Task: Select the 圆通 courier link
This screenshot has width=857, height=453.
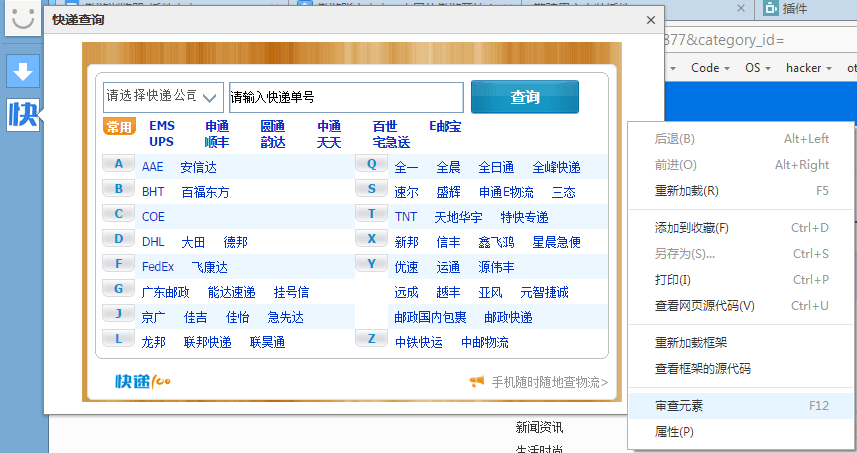Action: 273,126
